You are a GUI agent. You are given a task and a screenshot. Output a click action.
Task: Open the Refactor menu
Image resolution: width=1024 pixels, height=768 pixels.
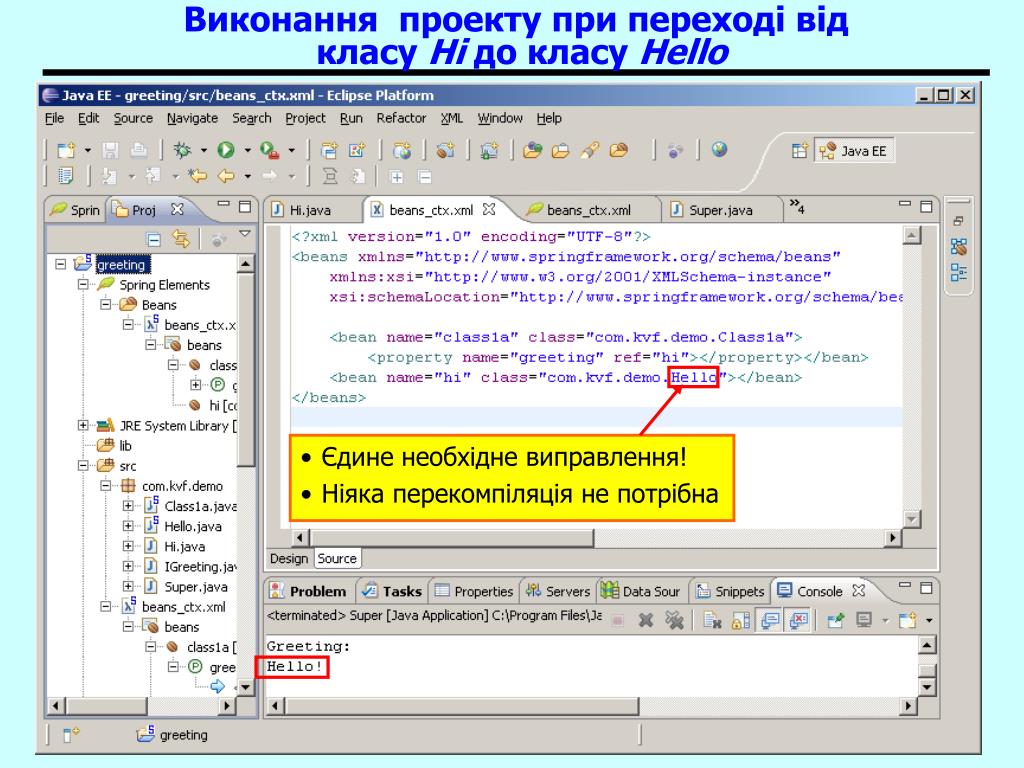pyautogui.click(x=401, y=118)
